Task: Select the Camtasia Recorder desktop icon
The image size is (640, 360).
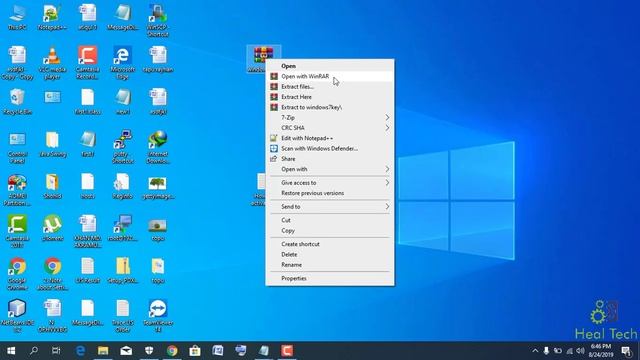Action: tap(87, 62)
